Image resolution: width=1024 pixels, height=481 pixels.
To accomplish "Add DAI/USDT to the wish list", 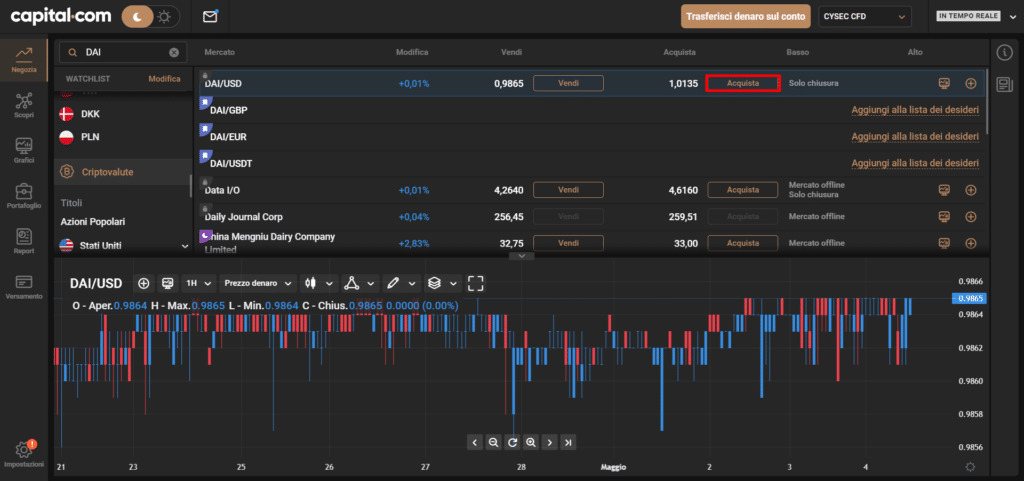I will coord(915,163).
